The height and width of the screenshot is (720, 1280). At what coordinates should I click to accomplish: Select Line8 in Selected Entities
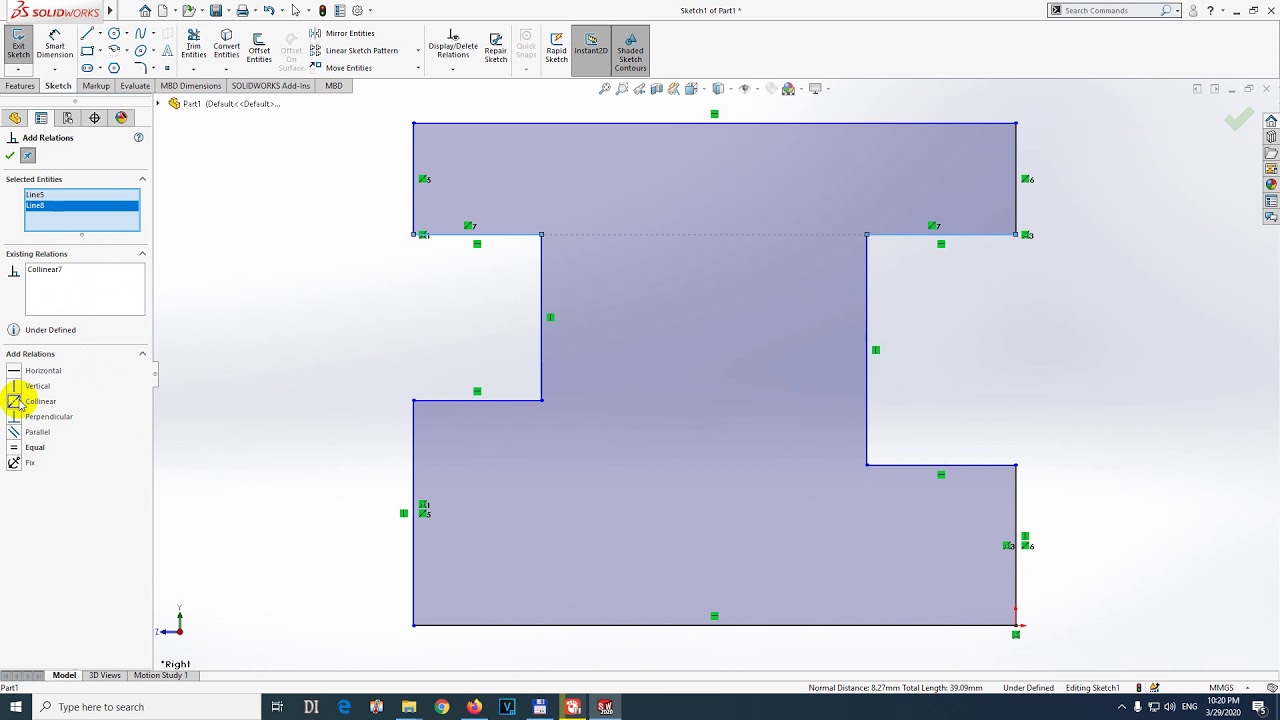click(x=82, y=205)
